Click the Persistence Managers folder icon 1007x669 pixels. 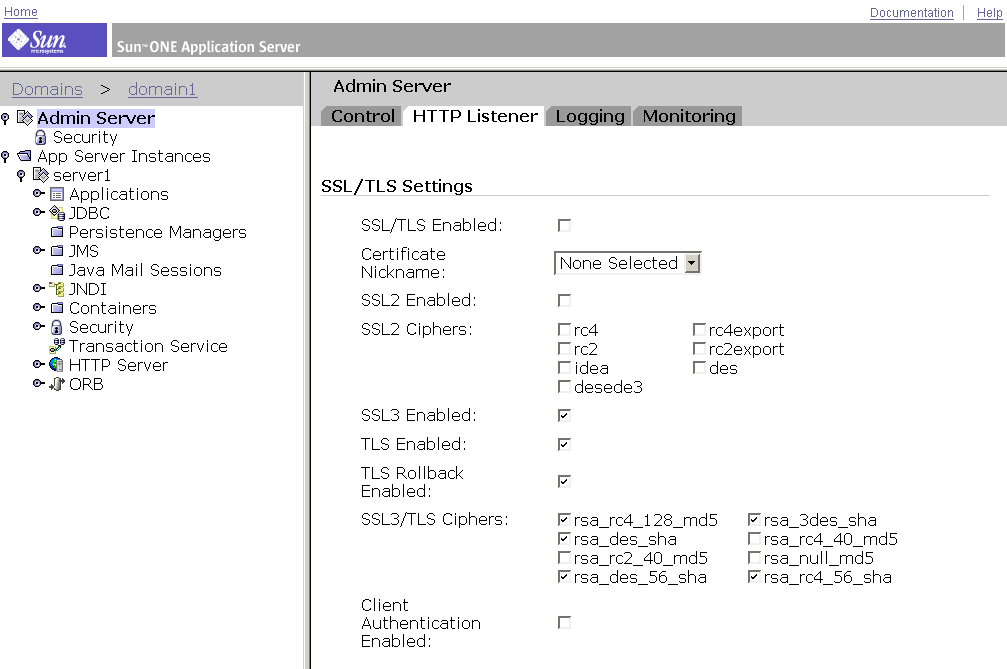click(57, 232)
